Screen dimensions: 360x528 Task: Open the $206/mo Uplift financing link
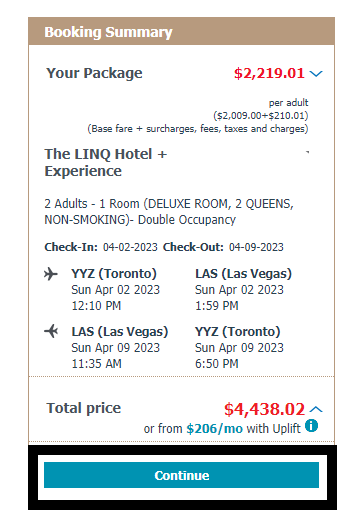pos(215,429)
